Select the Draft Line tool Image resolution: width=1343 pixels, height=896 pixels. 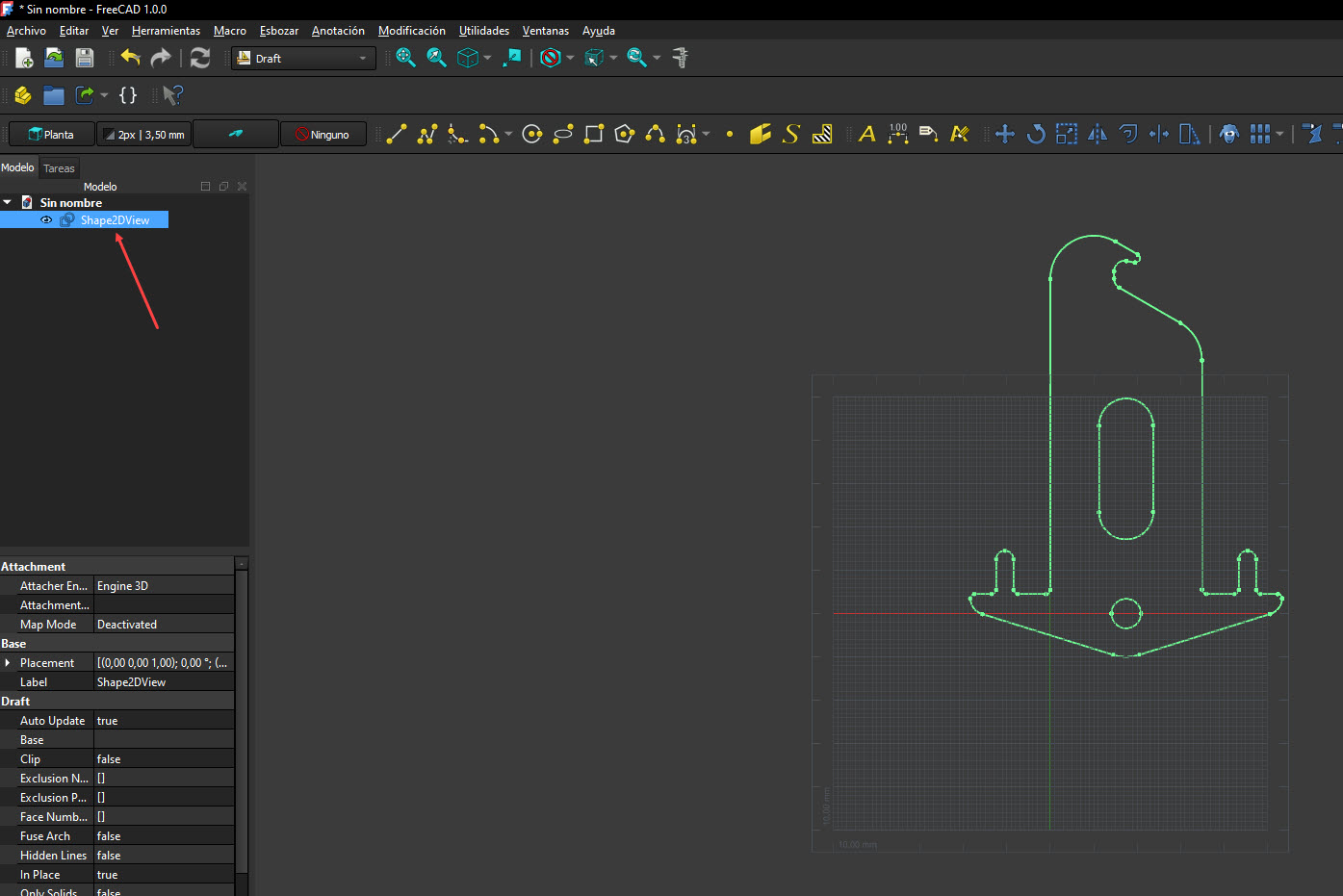(397, 135)
